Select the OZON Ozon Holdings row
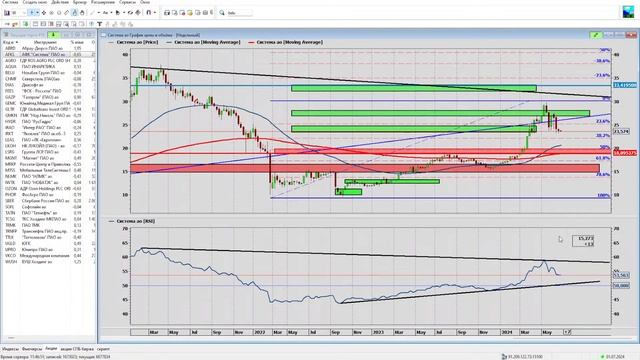Screen dimensions: 640x360 49,189
